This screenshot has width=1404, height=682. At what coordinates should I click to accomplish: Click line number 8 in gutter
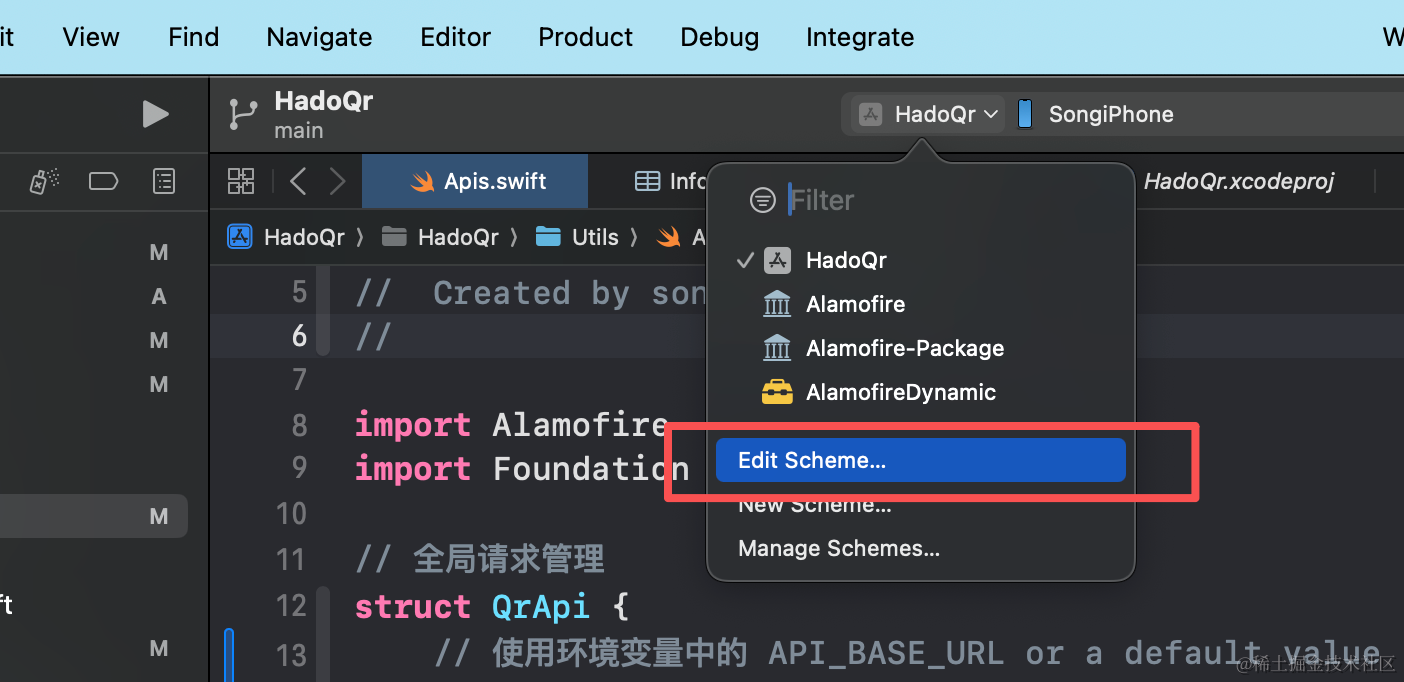pyautogui.click(x=299, y=425)
